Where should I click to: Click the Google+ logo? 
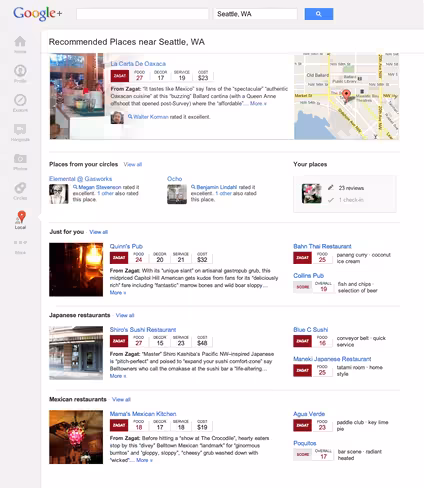[37, 14]
